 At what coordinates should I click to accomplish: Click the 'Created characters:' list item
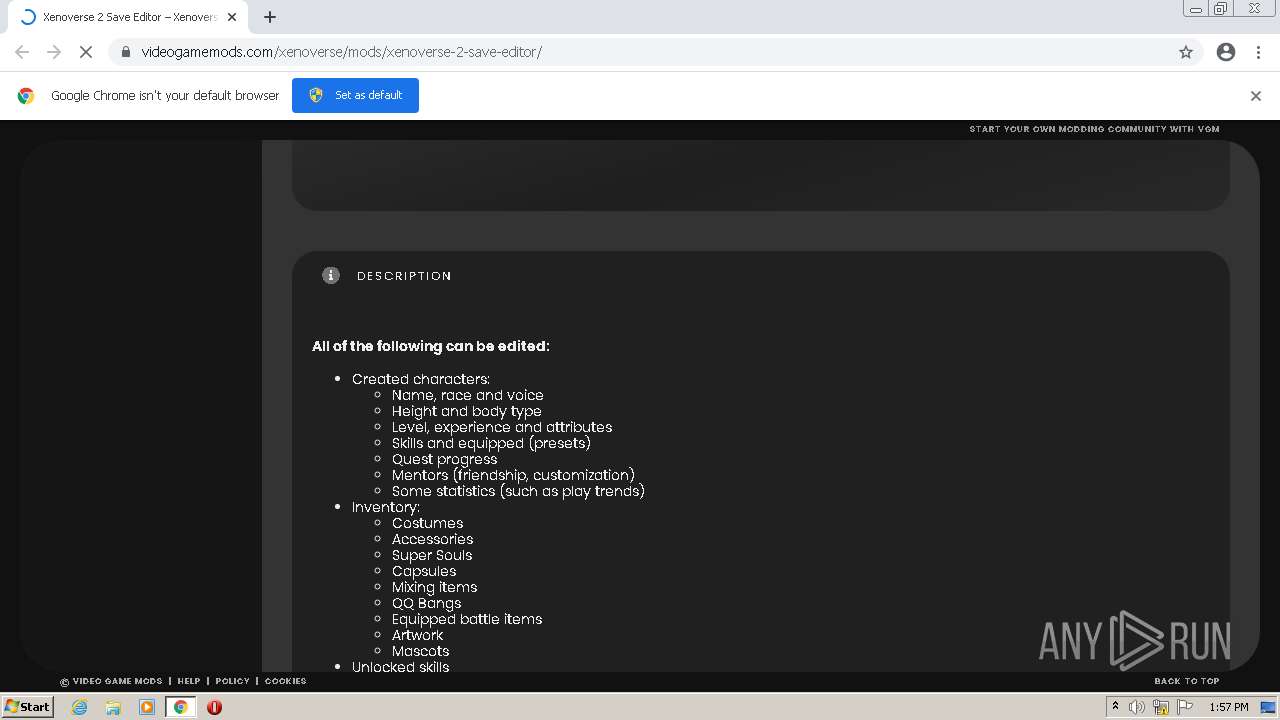[x=421, y=379]
